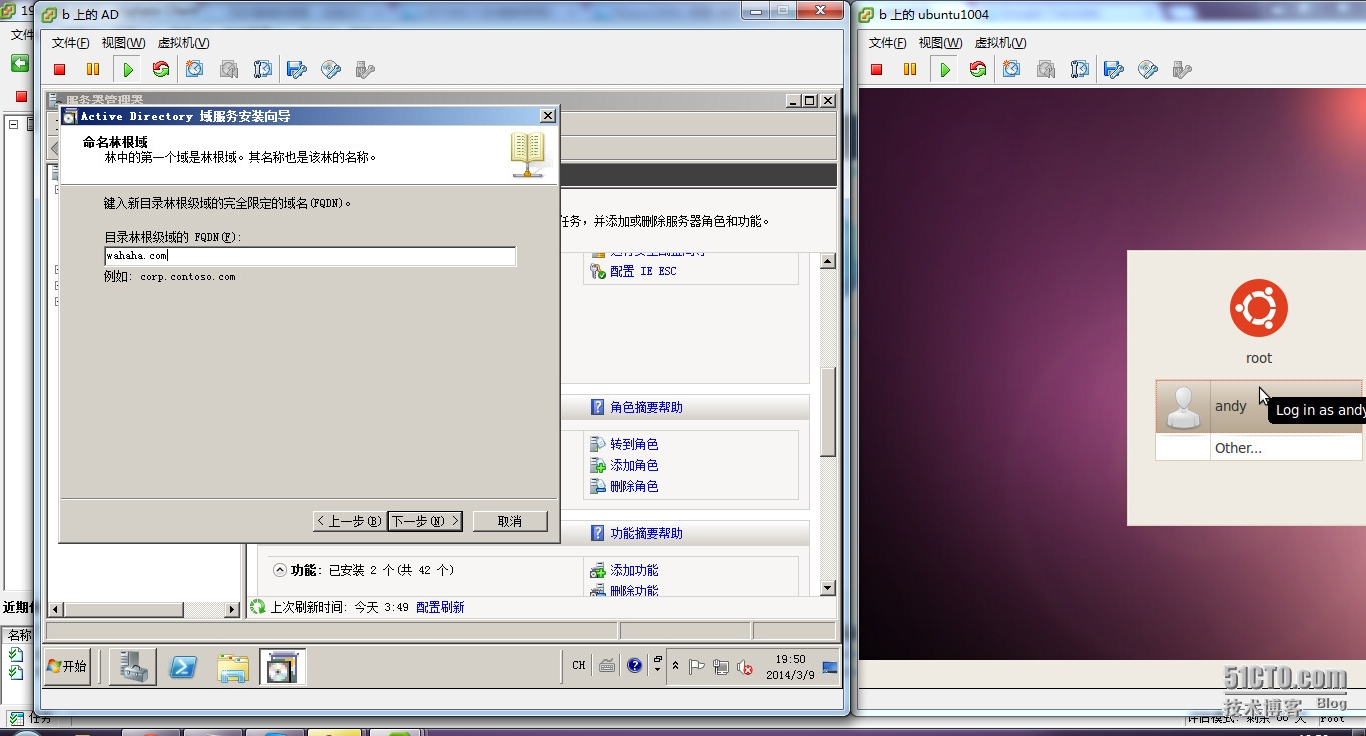1366x736 pixels.
Task: Open snapshot manager in AD window
Action: (263, 69)
